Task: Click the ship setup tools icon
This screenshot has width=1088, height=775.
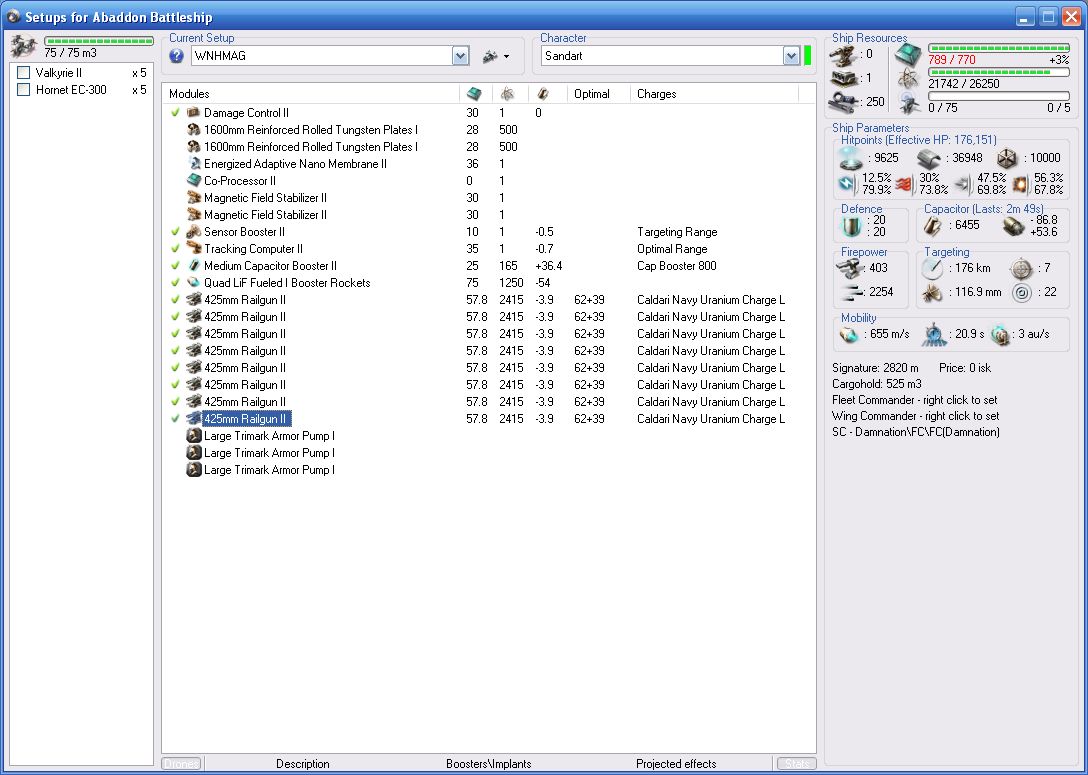Action: coord(490,56)
